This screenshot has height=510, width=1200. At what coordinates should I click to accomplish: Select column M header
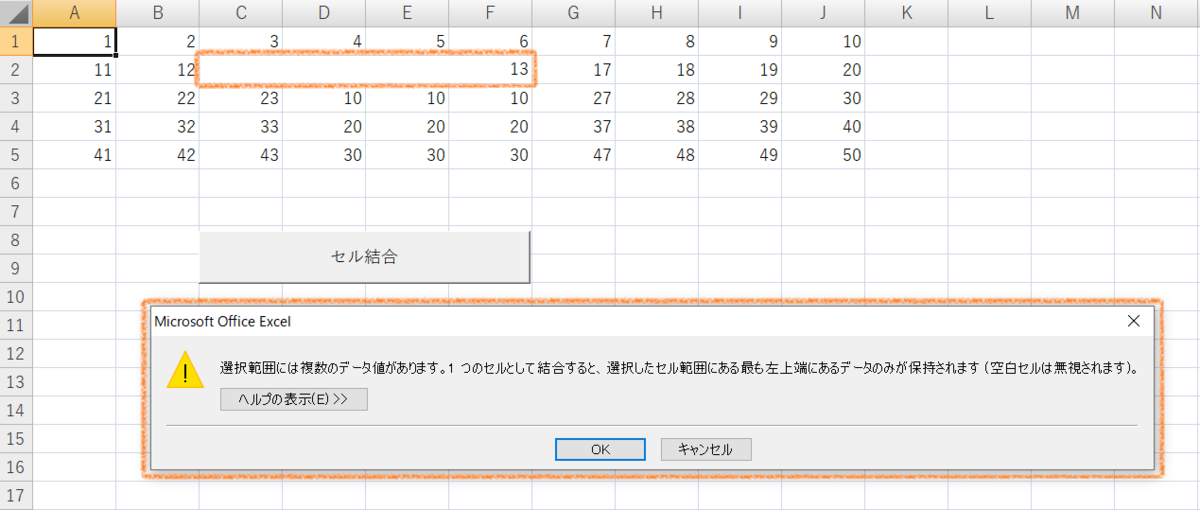pos(1071,13)
